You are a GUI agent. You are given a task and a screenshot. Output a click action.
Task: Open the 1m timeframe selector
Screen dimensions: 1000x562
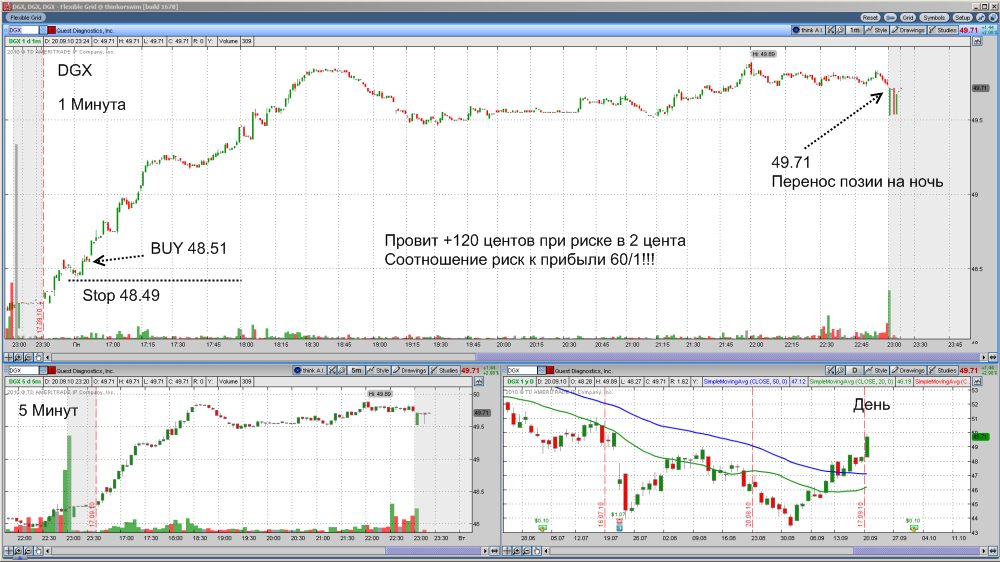point(856,31)
